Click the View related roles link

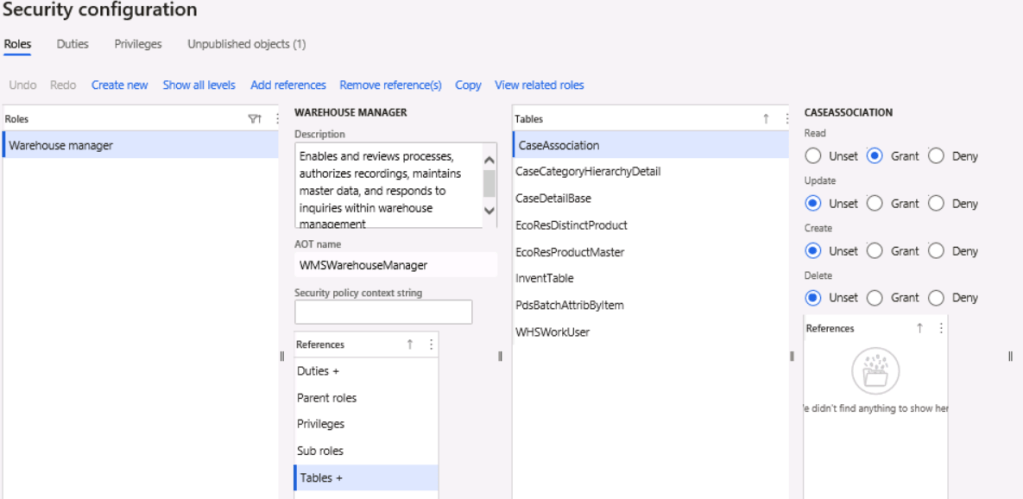(539, 85)
